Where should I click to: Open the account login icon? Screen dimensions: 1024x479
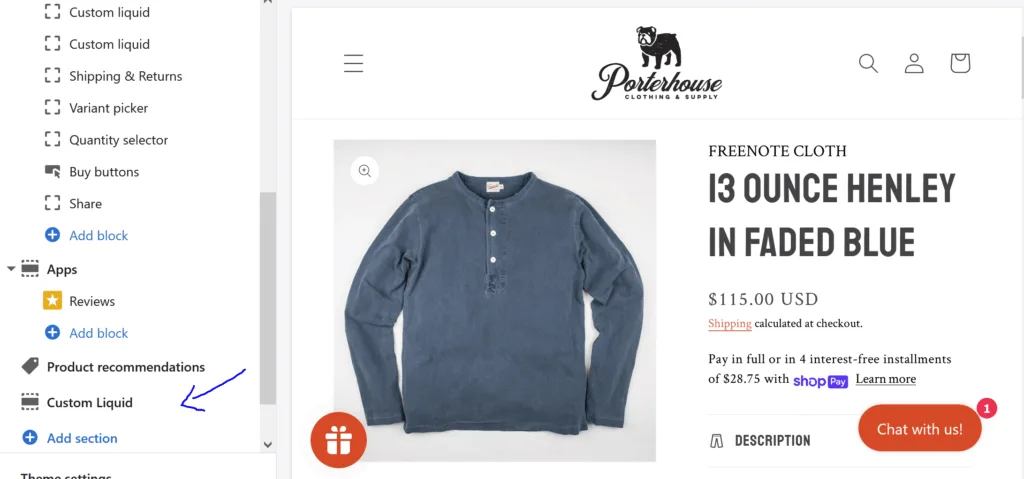[914, 63]
